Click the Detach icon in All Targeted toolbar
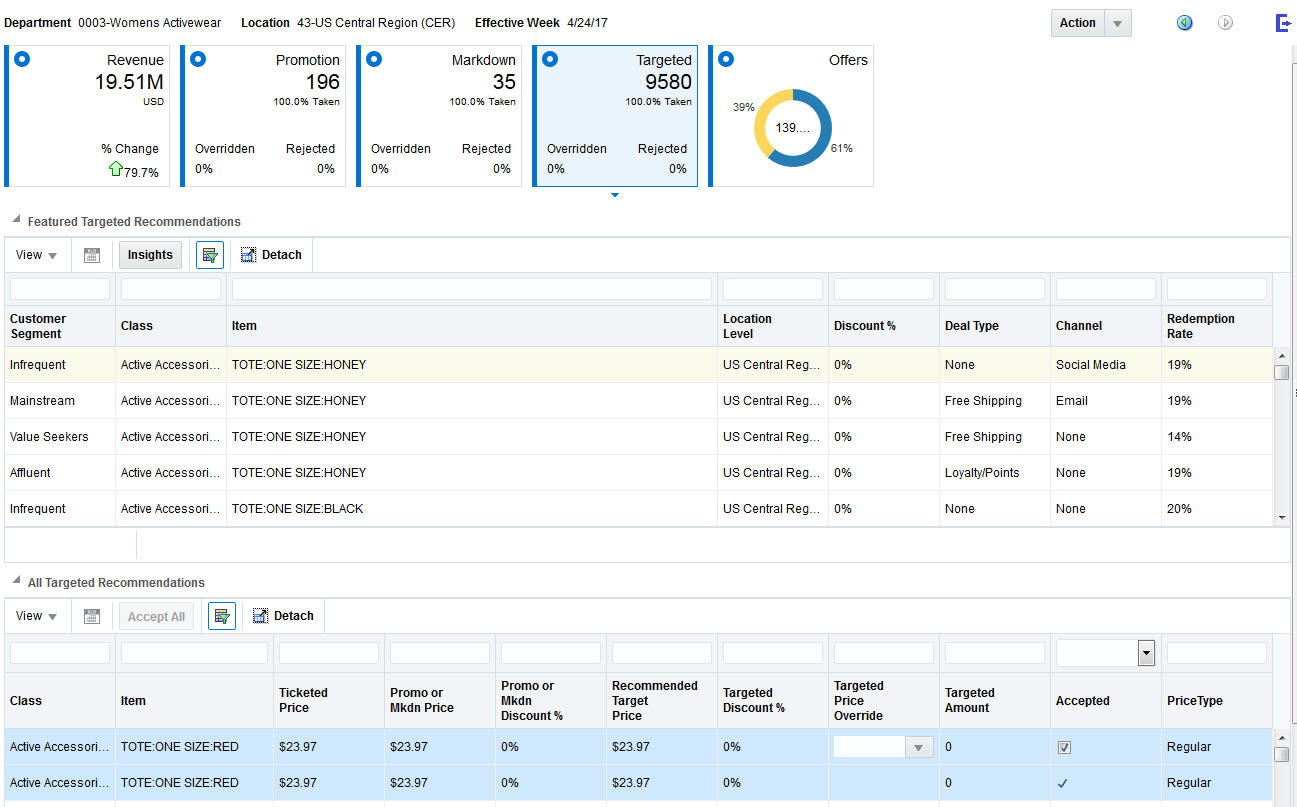The height and width of the screenshot is (807, 1297). coord(261,616)
